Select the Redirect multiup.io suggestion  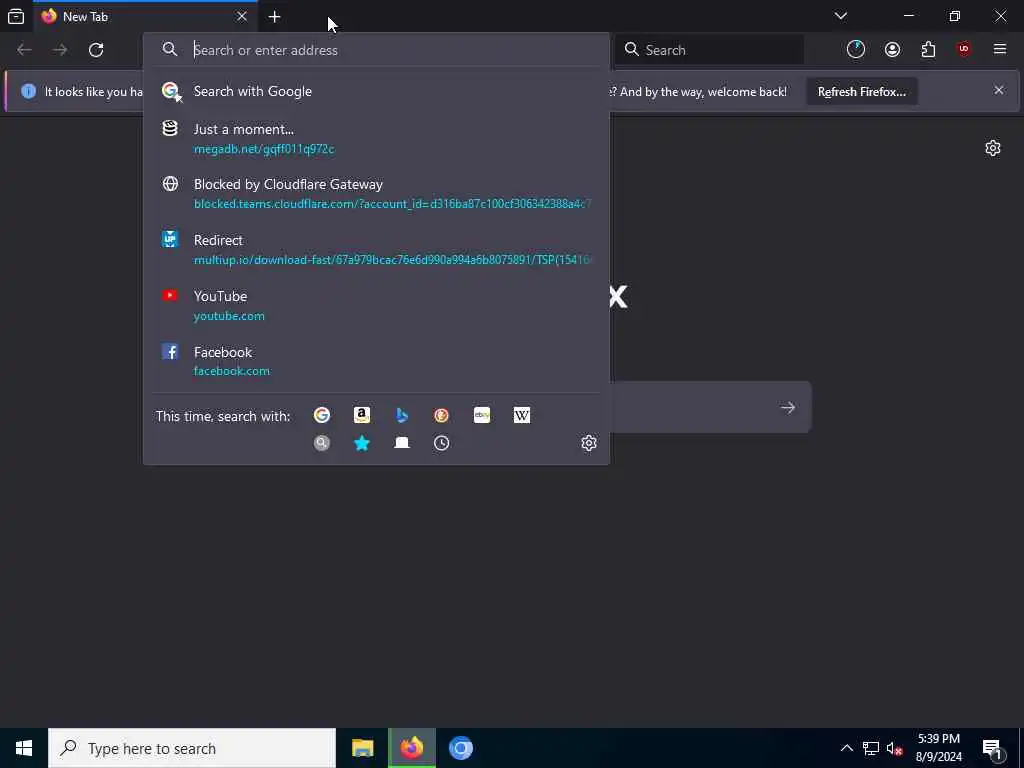point(376,249)
